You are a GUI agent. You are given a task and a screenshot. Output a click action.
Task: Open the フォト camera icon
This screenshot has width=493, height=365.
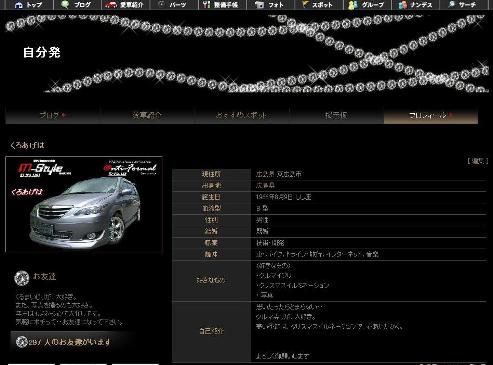259,5
